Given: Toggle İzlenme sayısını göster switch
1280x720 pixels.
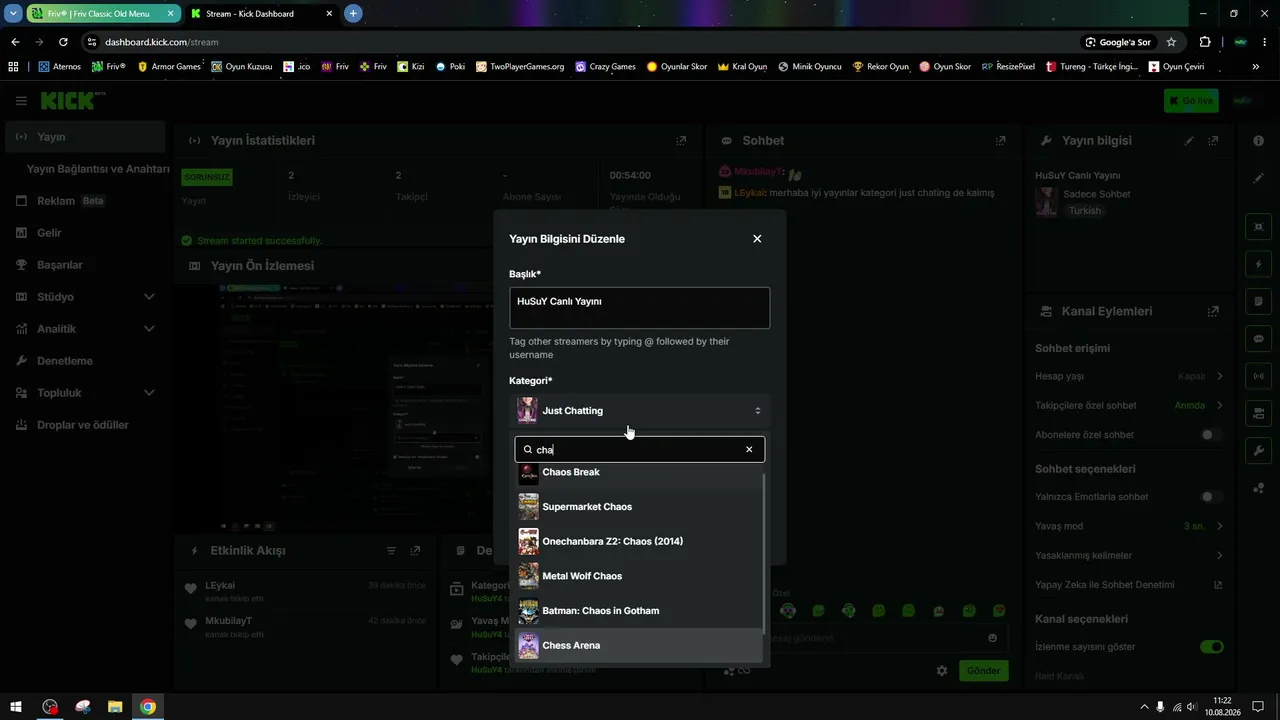Looking at the screenshot, I should [1212, 647].
